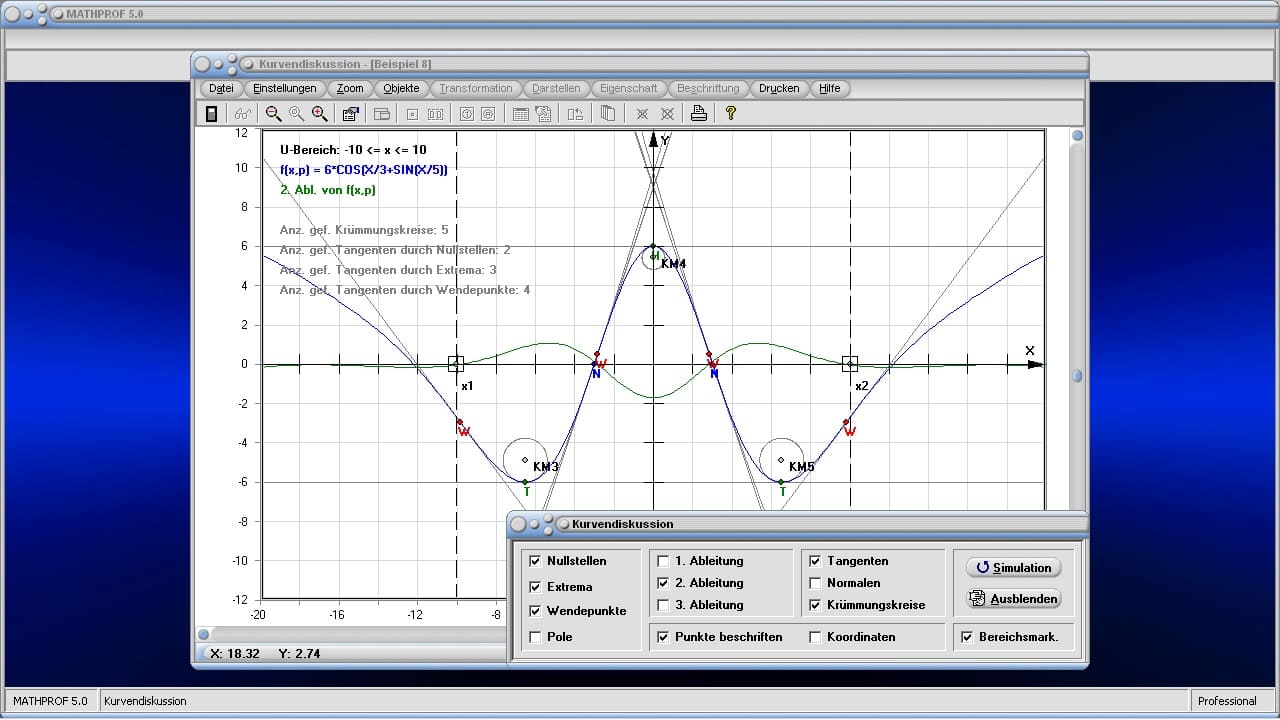Click the zoom reset magnifier icon
The height and width of the screenshot is (720, 1280).
pyautogui.click(x=296, y=114)
